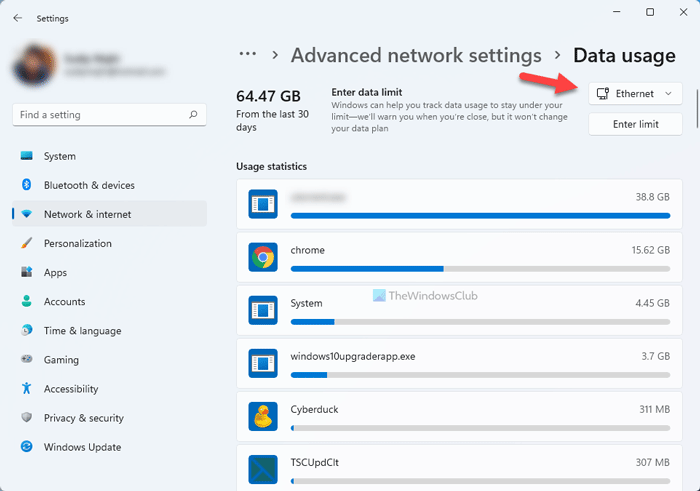Click the chrome data usage bar
The height and width of the screenshot is (491, 700).
480,268
